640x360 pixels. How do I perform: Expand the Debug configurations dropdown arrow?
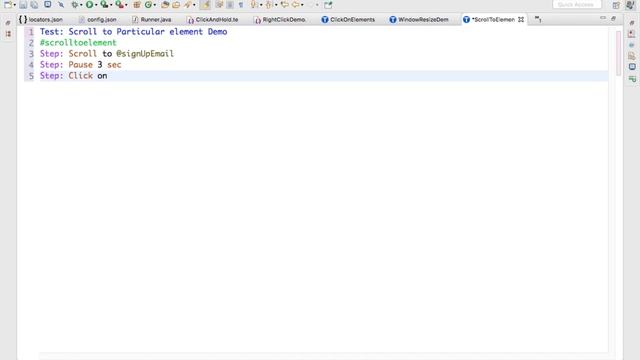81,5
